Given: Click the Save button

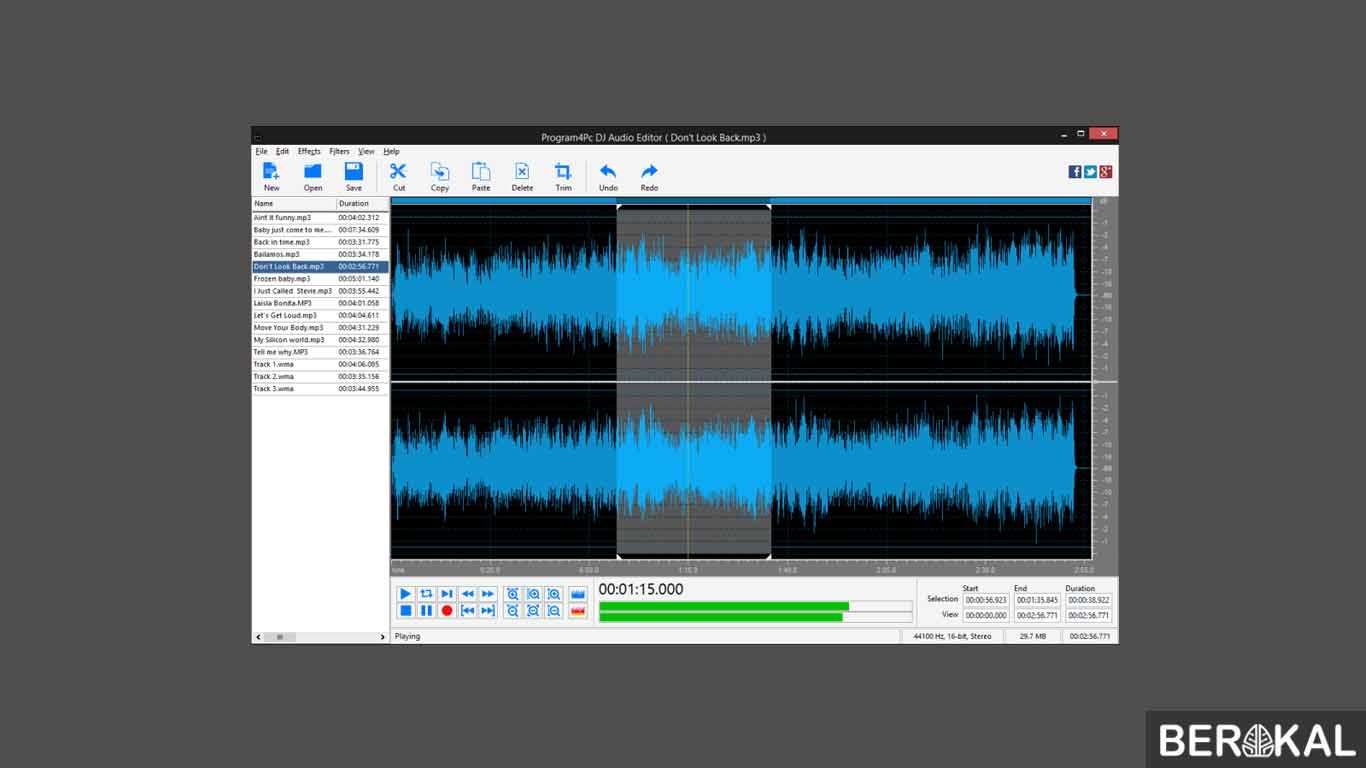Looking at the screenshot, I should (353, 175).
